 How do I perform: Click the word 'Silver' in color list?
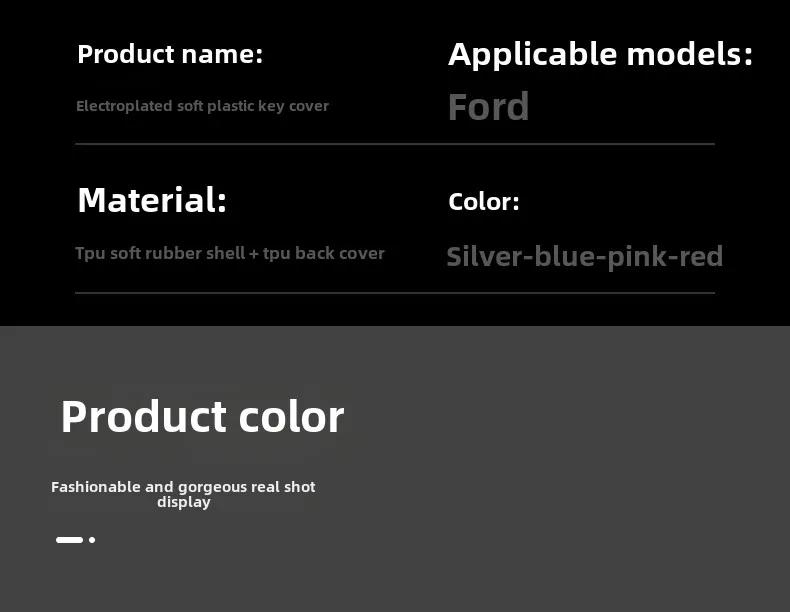click(484, 256)
